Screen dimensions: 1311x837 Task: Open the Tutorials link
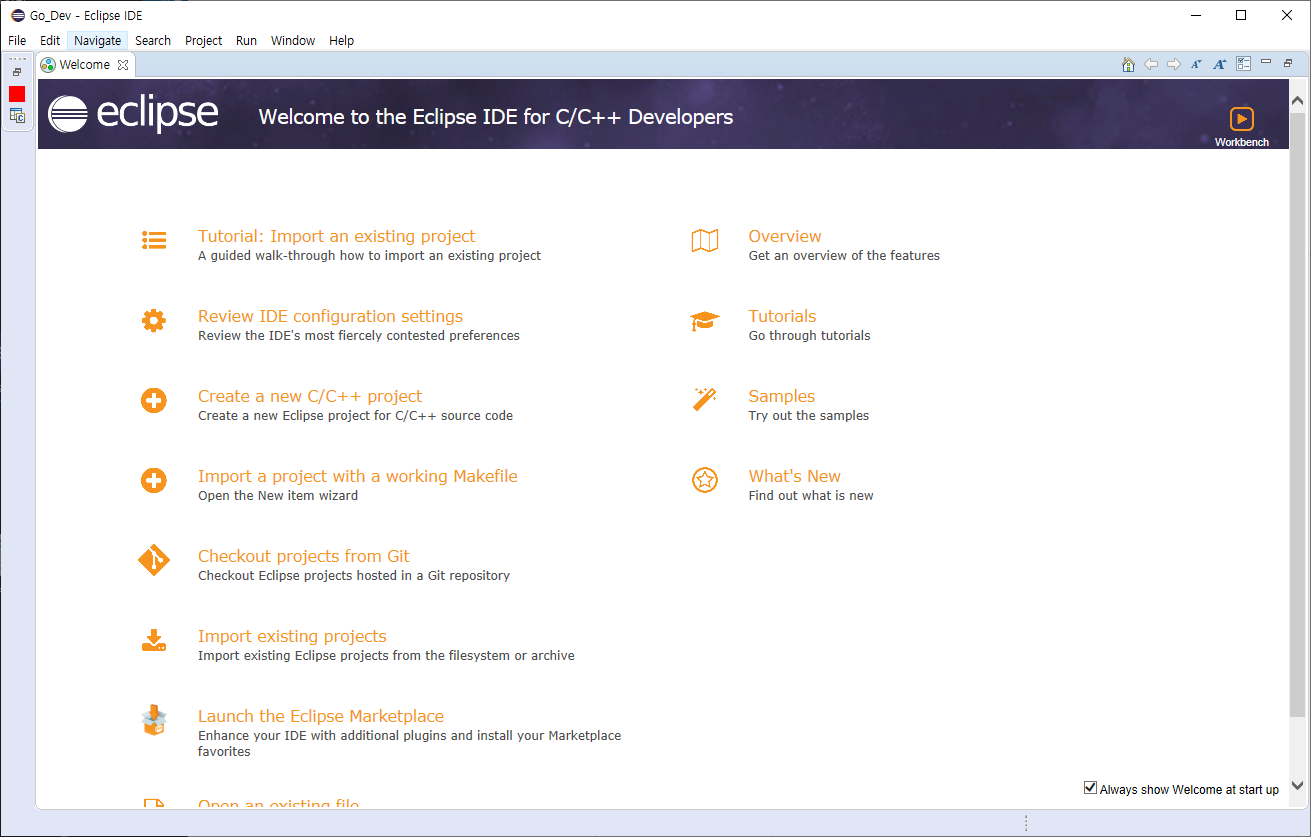[x=783, y=316]
